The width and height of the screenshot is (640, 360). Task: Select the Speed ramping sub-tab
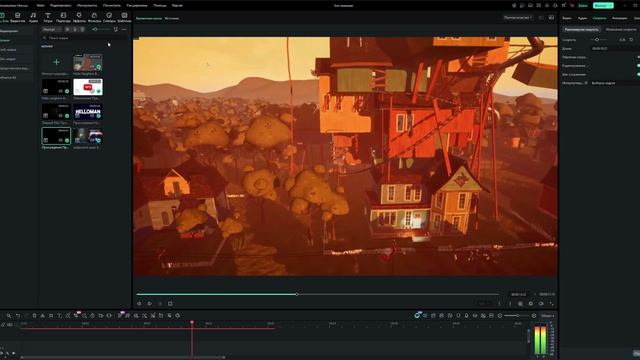pyautogui.click(x=620, y=29)
